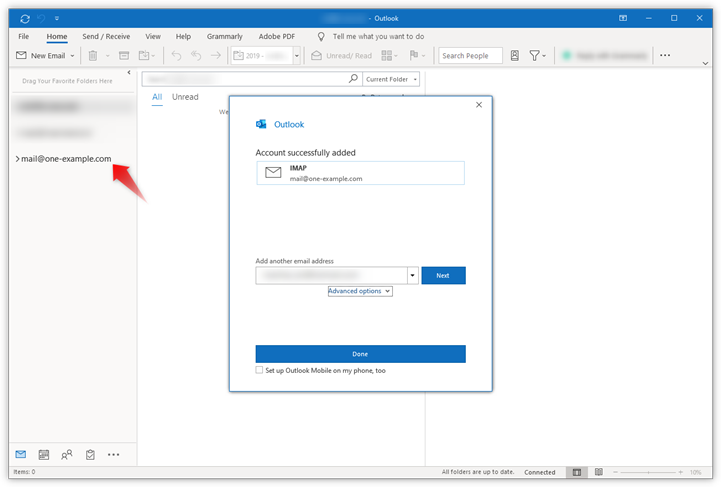
Task: Select the Unread filter tab
Action: tap(185, 97)
